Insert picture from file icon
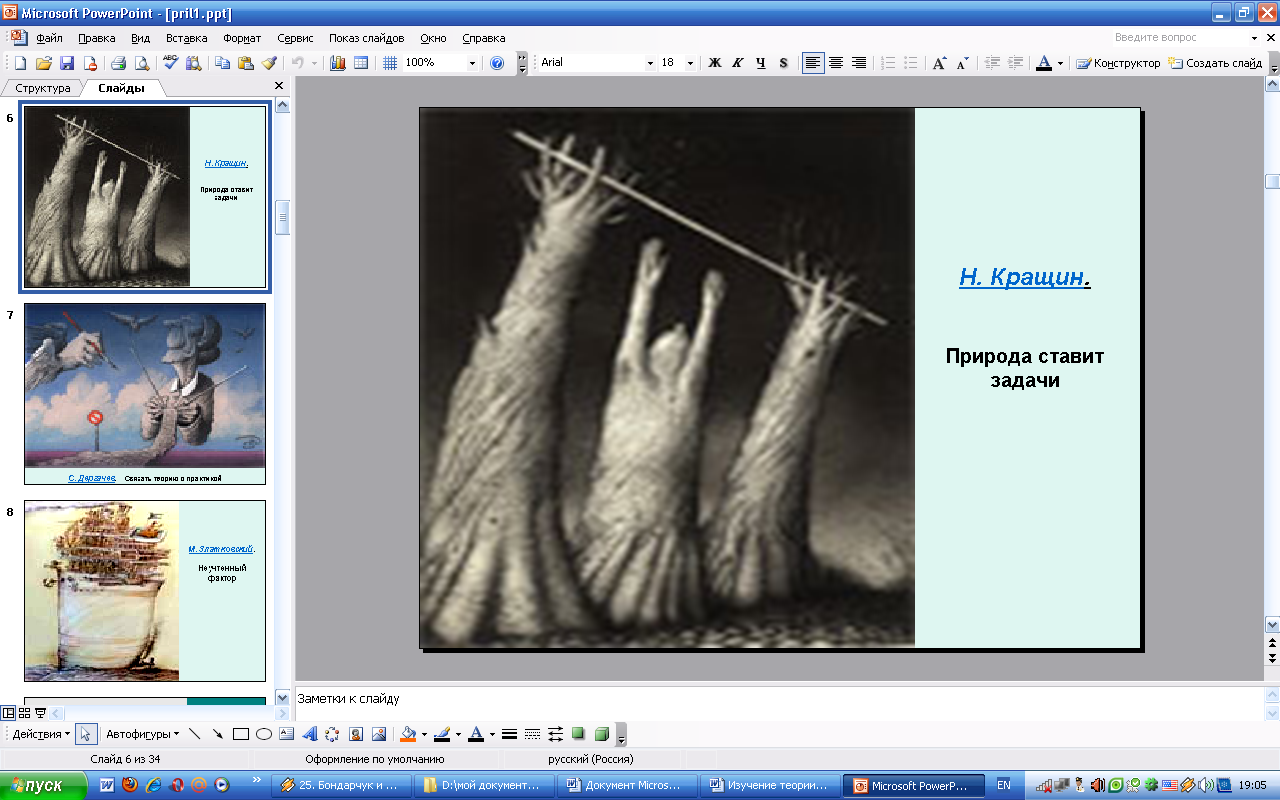This screenshot has width=1280, height=800. tap(378, 734)
